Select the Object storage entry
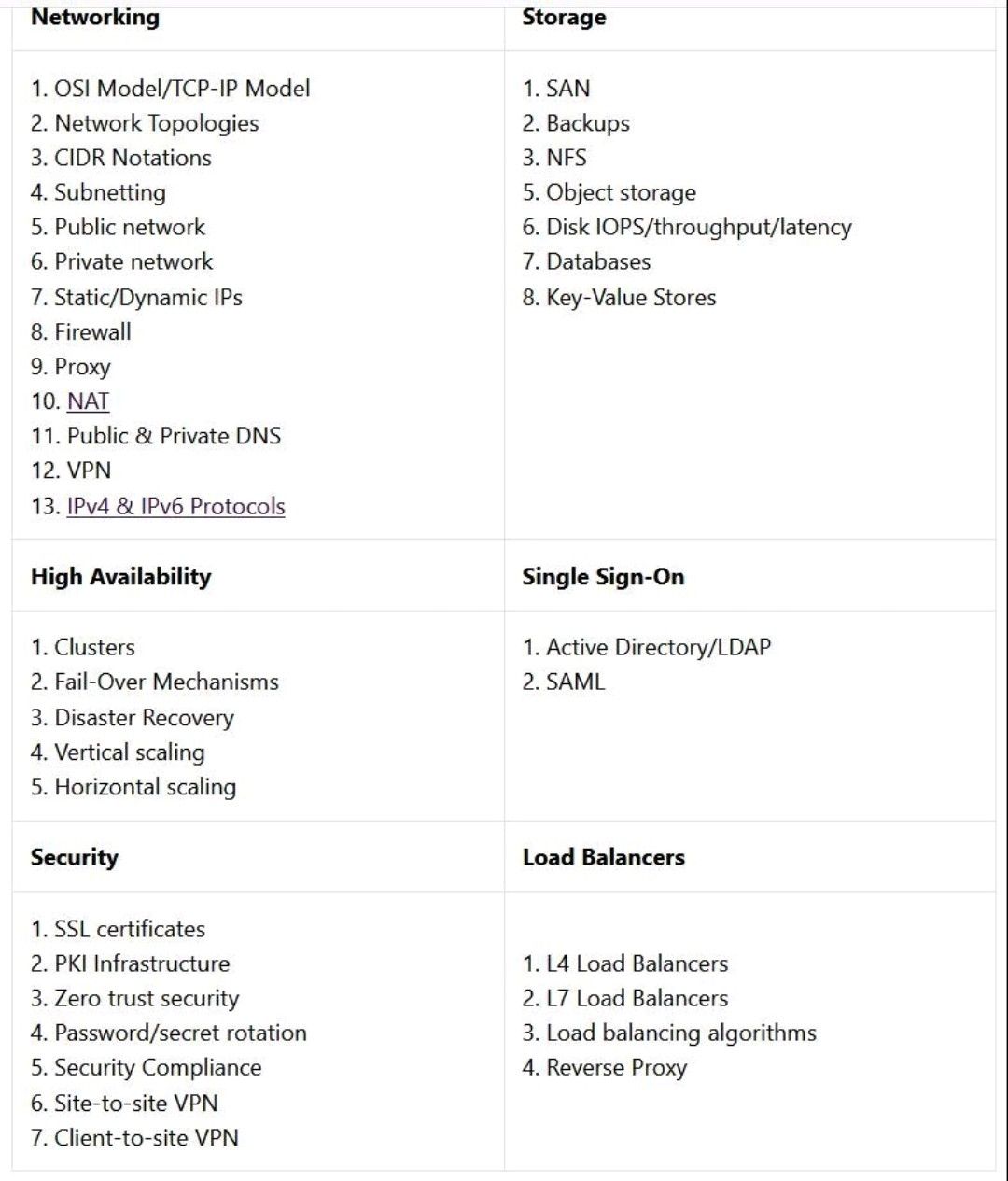 [609, 192]
